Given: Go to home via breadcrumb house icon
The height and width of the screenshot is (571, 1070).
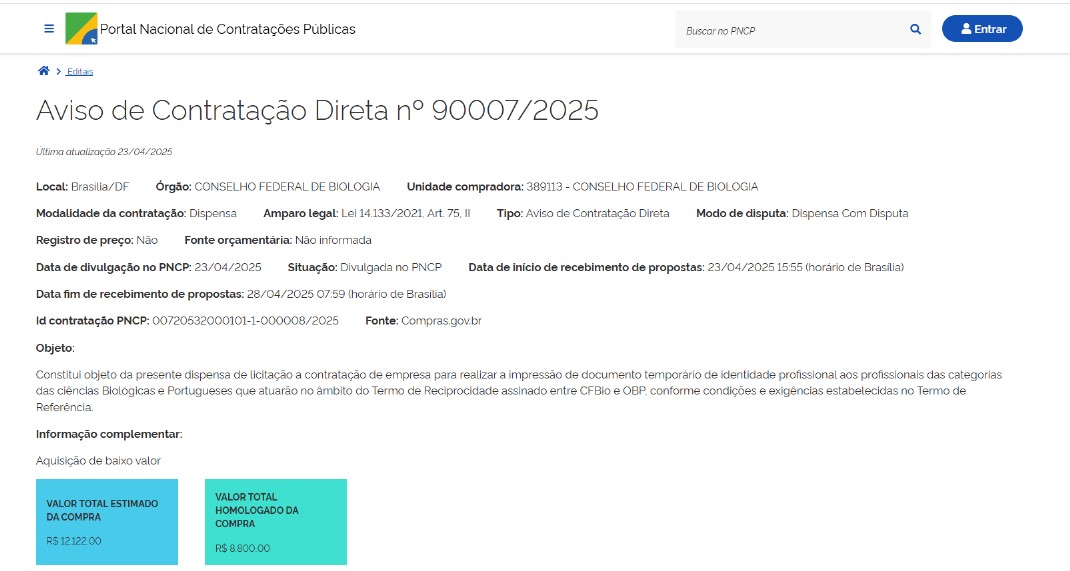Looking at the screenshot, I should (43, 71).
